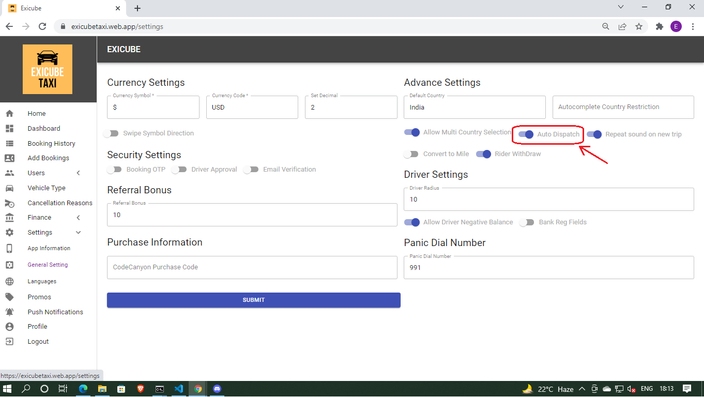This screenshot has width=704, height=397.
Task: Reload the page with refresh button
Action: tap(42, 26)
